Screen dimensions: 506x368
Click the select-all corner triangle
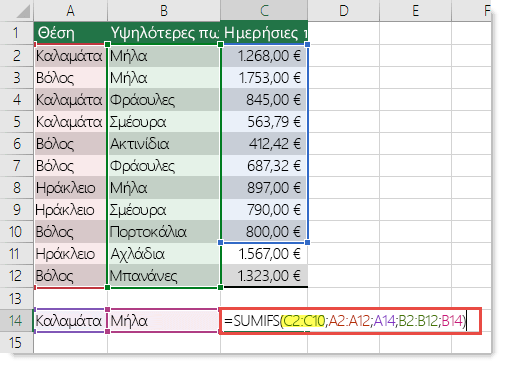click(23, 12)
